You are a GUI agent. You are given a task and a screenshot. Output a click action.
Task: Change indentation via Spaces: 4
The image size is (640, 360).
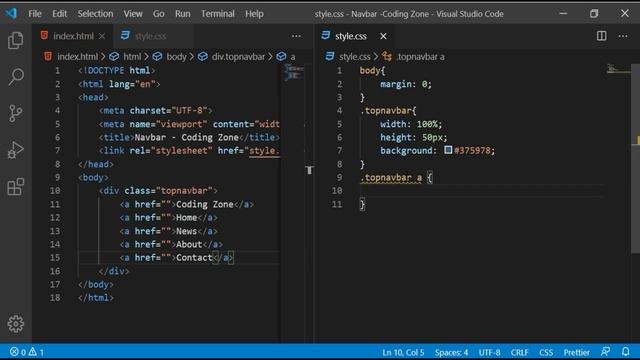(x=451, y=352)
